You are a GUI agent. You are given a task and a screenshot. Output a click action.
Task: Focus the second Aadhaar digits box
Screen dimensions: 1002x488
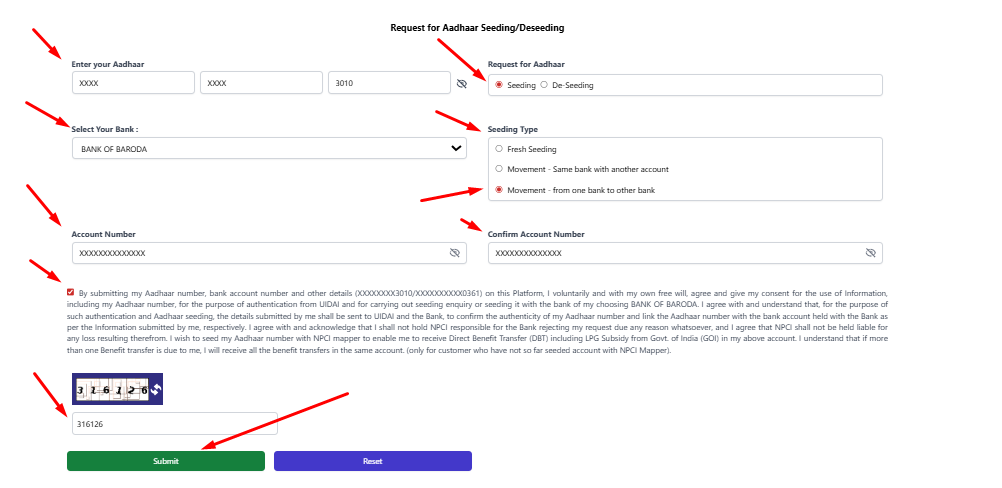coord(261,84)
